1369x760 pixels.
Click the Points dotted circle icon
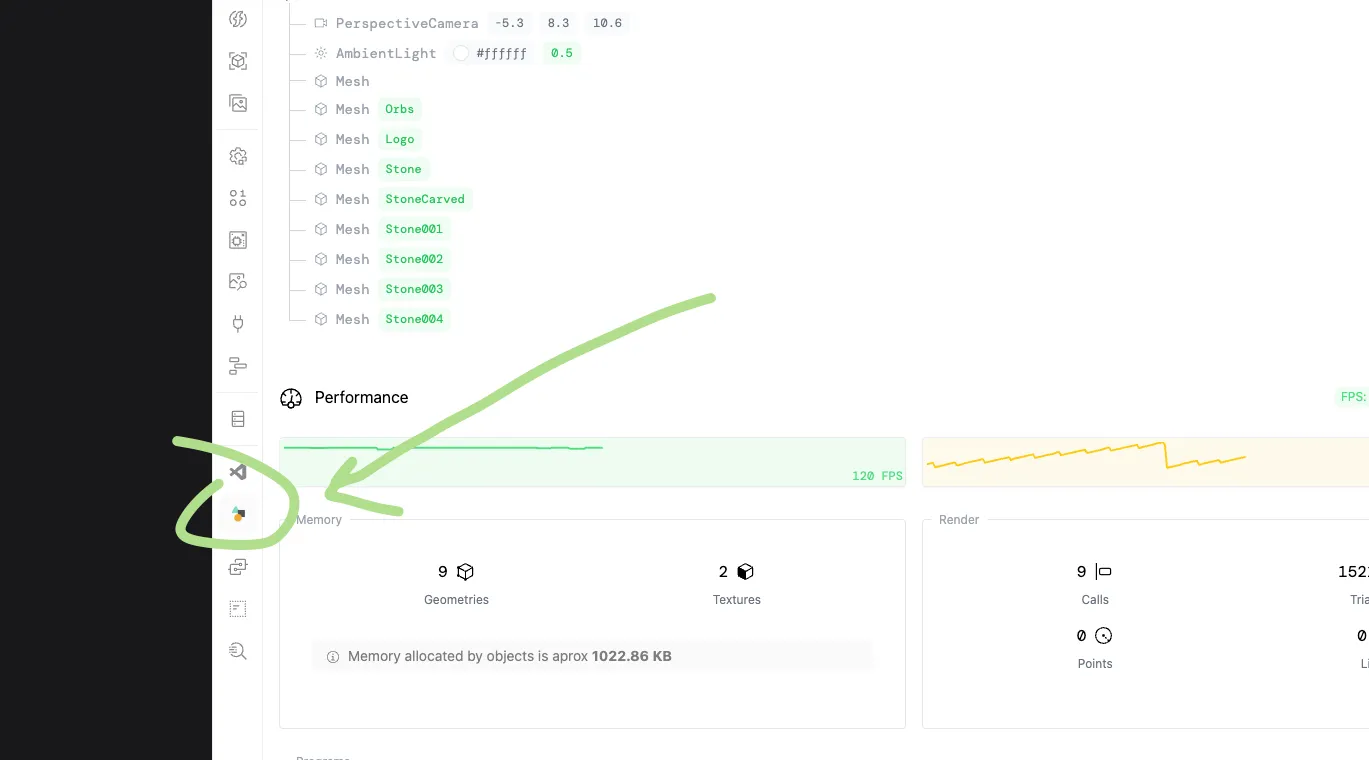pos(1104,636)
